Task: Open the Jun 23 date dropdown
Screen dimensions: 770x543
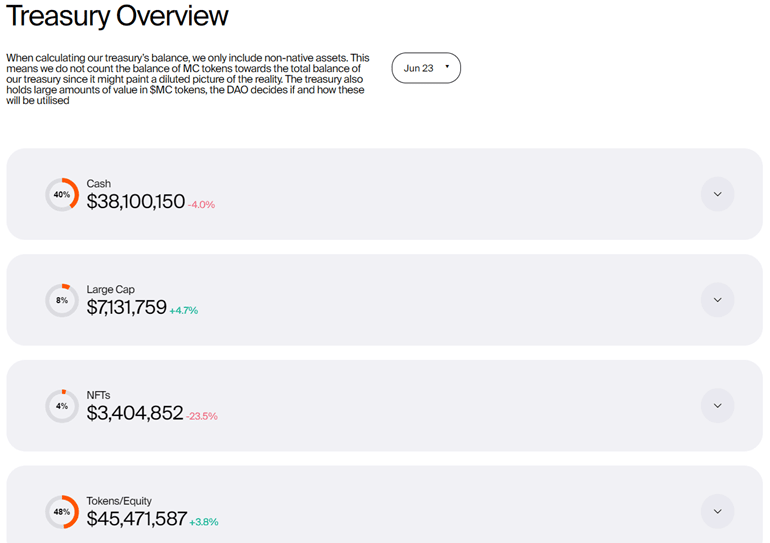Action: 426,68
